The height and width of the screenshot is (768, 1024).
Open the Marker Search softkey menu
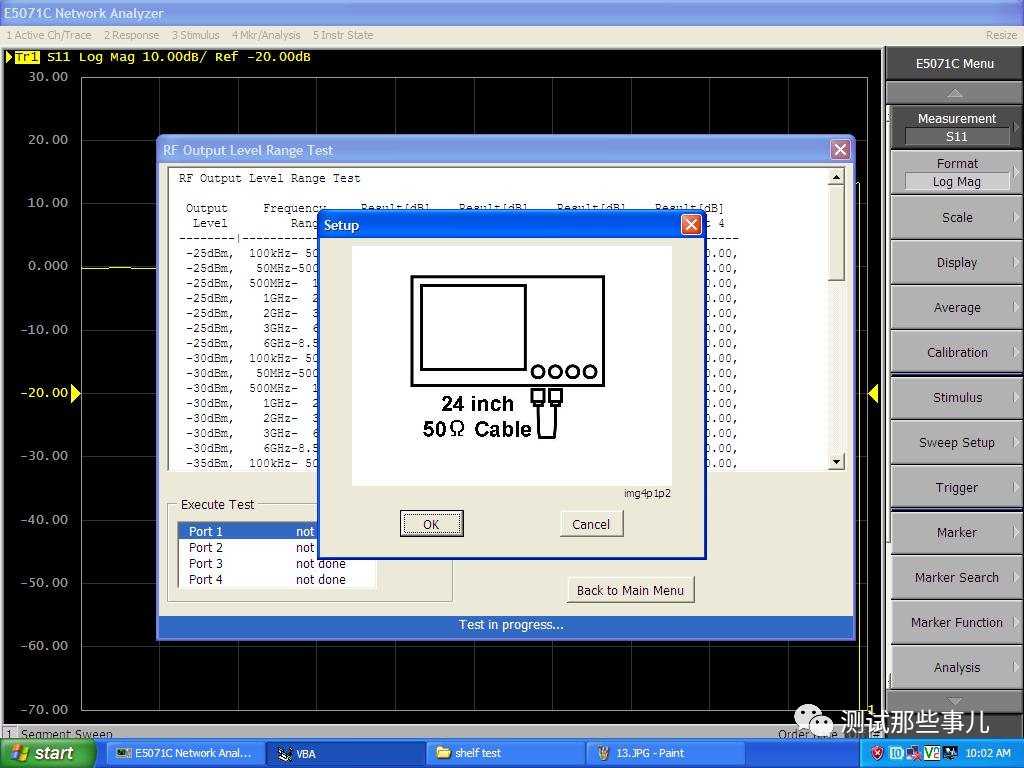(x=956, y=577)
